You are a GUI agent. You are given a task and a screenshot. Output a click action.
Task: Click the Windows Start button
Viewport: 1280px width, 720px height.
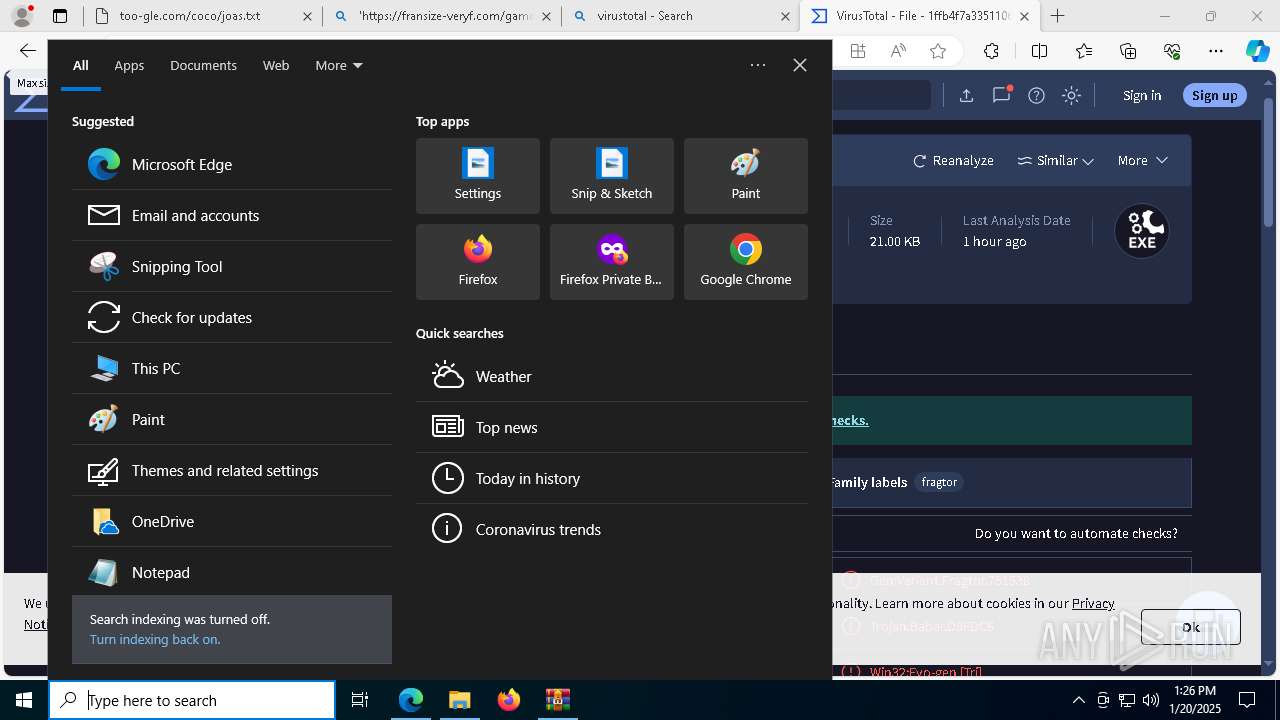(x=24, y=700)
